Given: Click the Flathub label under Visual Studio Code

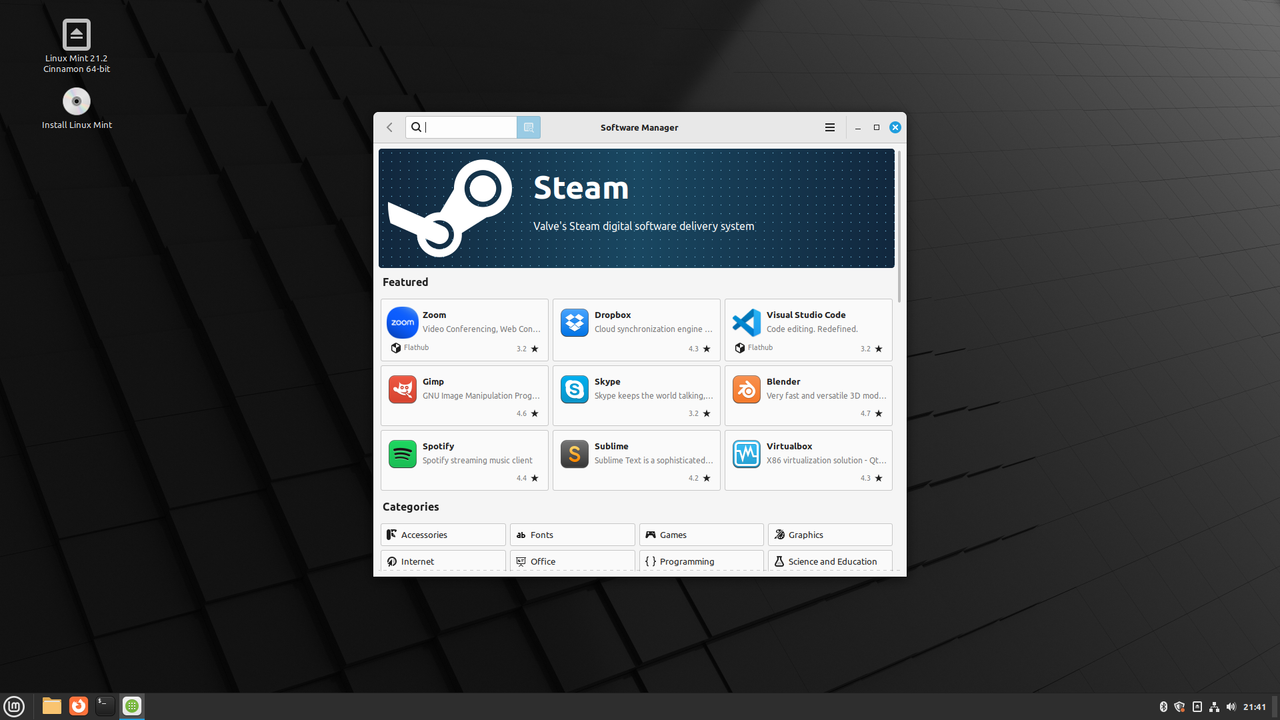Looking at the screenshot, I should (760, 348).
